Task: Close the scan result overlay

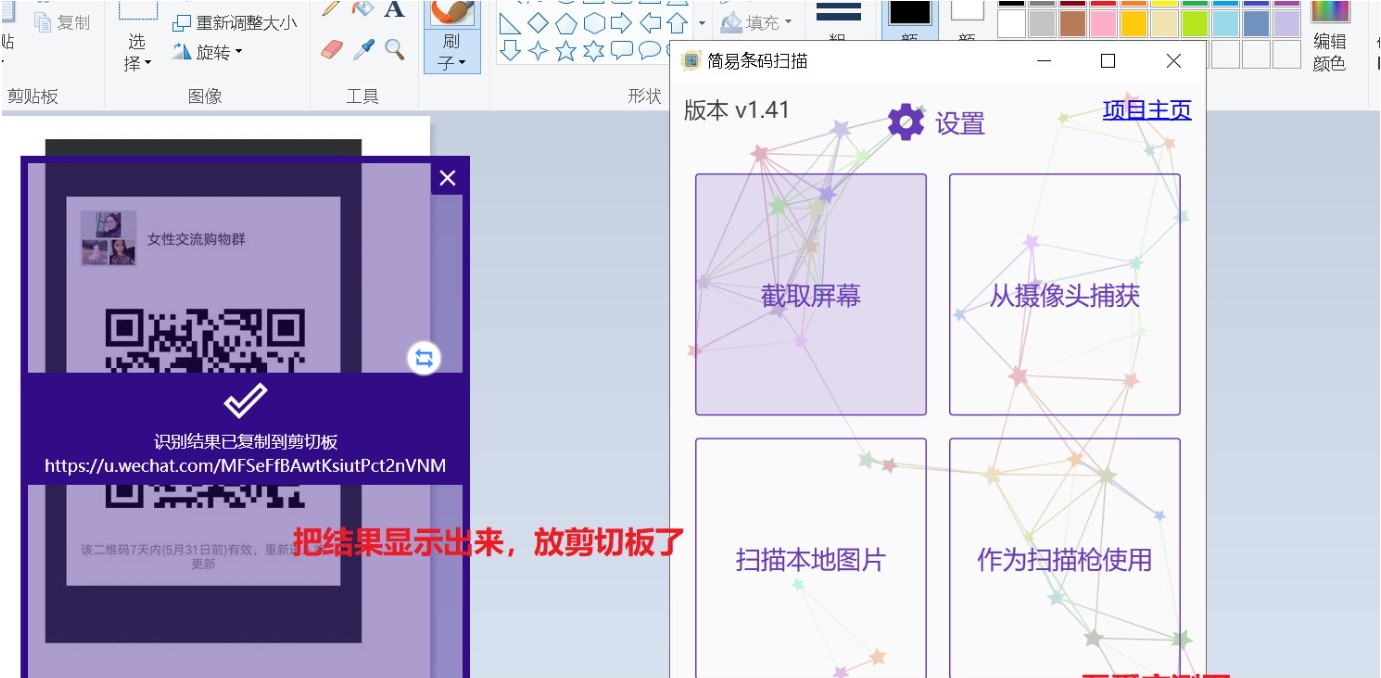Action: coord(447,178)
